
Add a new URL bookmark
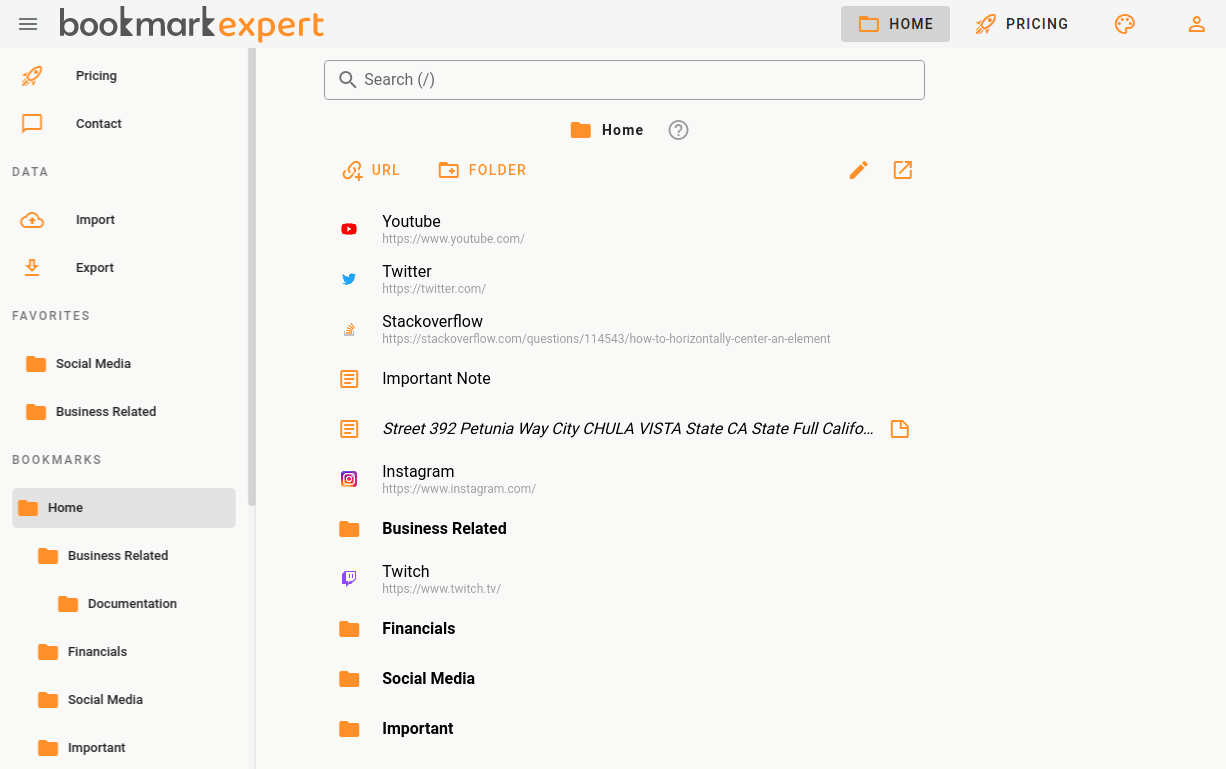[x=371, y=170]
